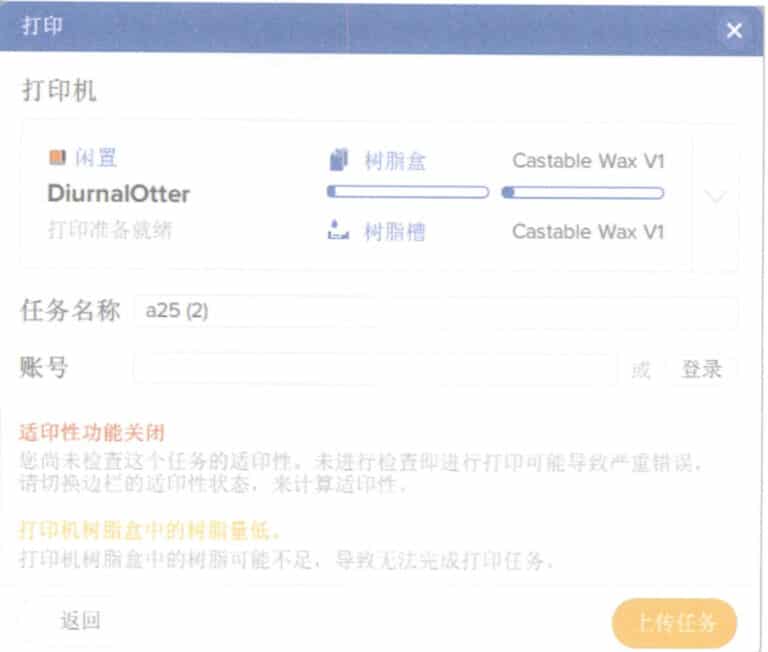Click the top Castable Wax V1 cartridge text
This screenshot has width=768, height=652.
588,161
